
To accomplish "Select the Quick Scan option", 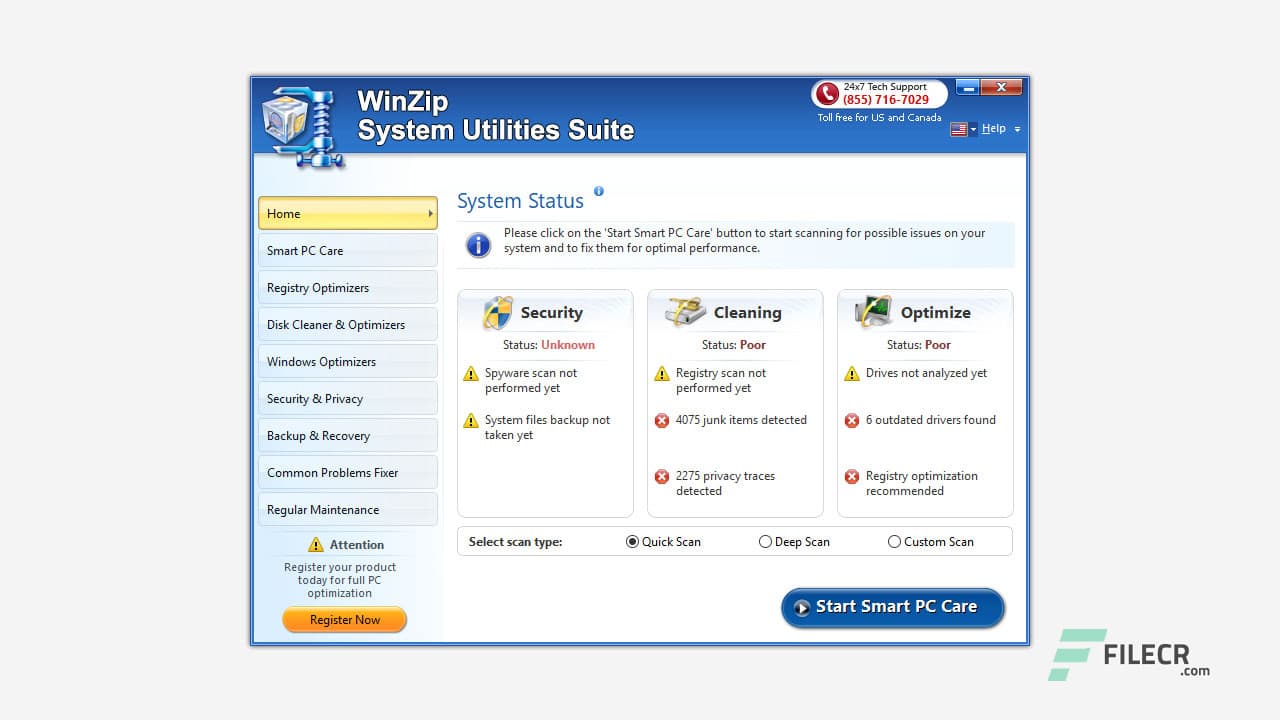I will pyautogui.click(x=631, y=541).
